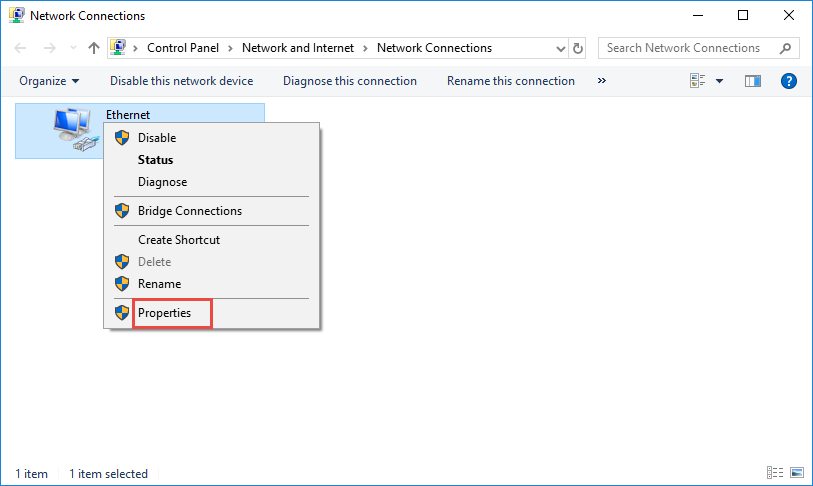Image resolution: width=813 pixels, height=486 pixels.
Task: Open the view options dropdown arrow
Action: [x=719, y=81]
